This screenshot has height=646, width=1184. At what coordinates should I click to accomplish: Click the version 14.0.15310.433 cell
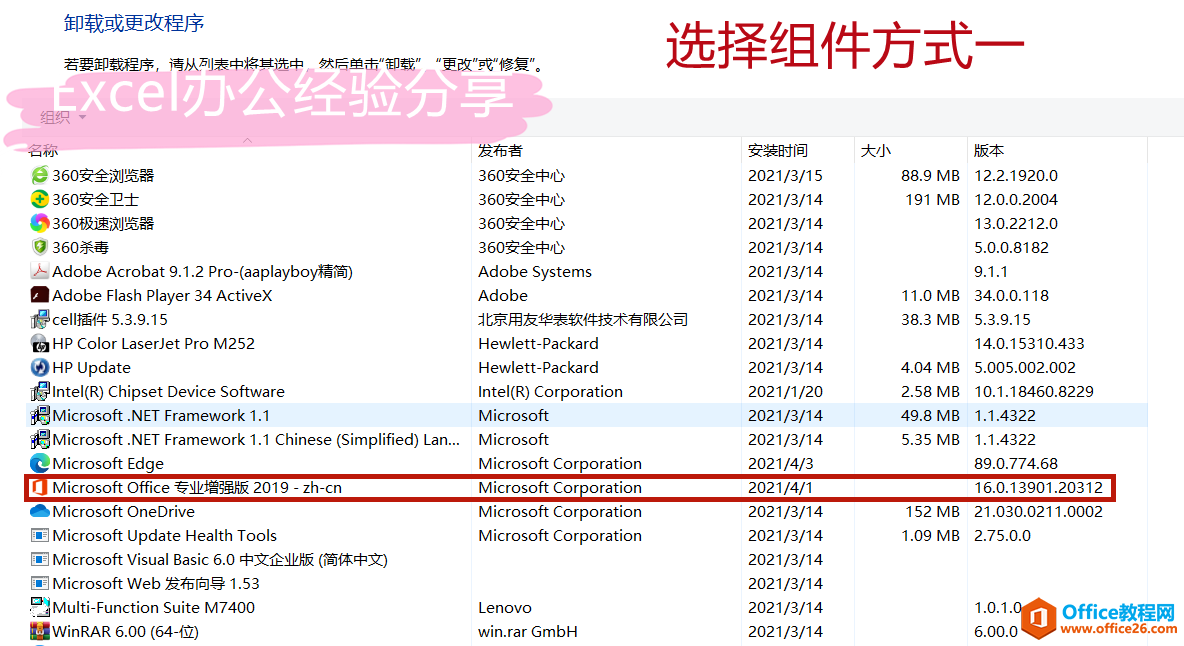pos(1029,344)
